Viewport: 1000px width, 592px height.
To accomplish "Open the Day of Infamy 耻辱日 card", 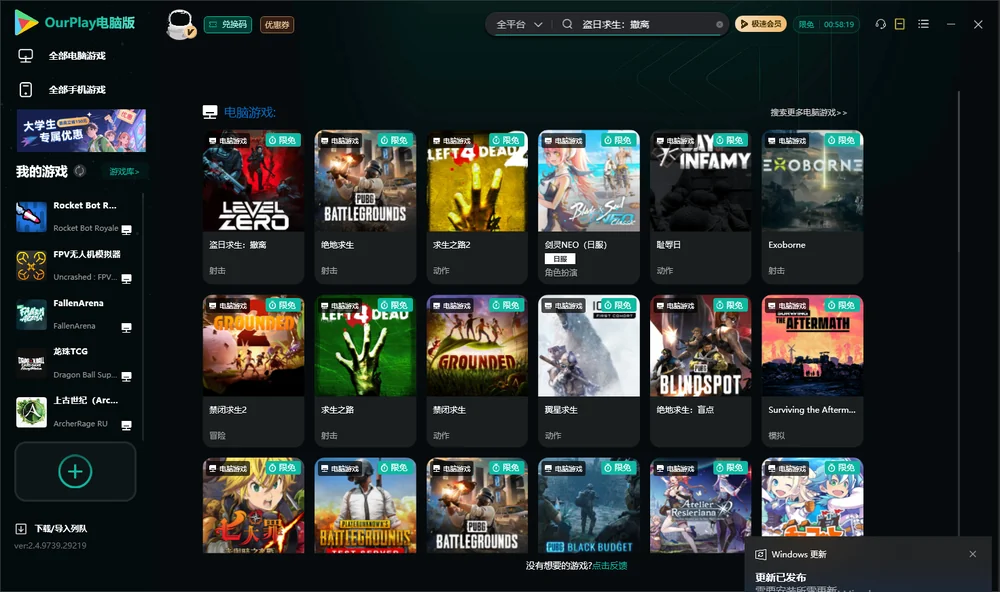I will pos(700,207).
